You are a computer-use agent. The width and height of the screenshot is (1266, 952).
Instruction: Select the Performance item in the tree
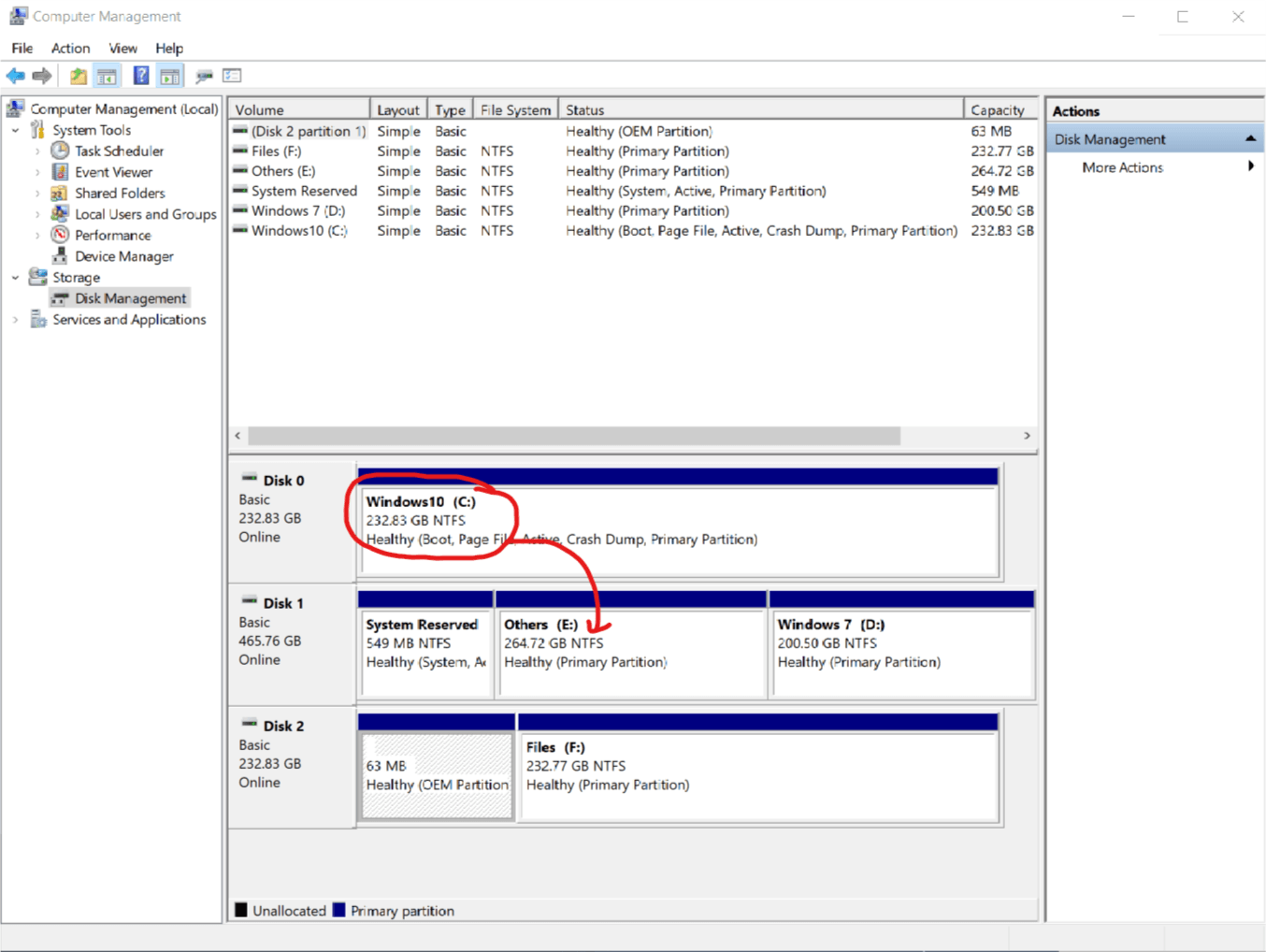[x=112, y=236]
